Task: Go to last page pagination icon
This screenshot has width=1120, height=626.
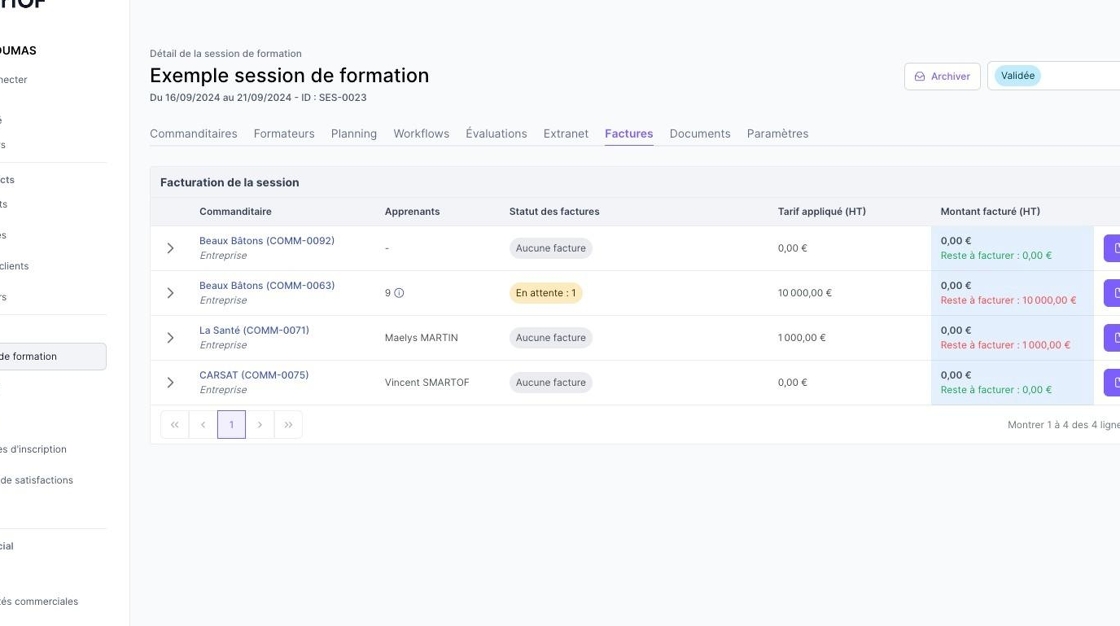Action: point(288,425)
